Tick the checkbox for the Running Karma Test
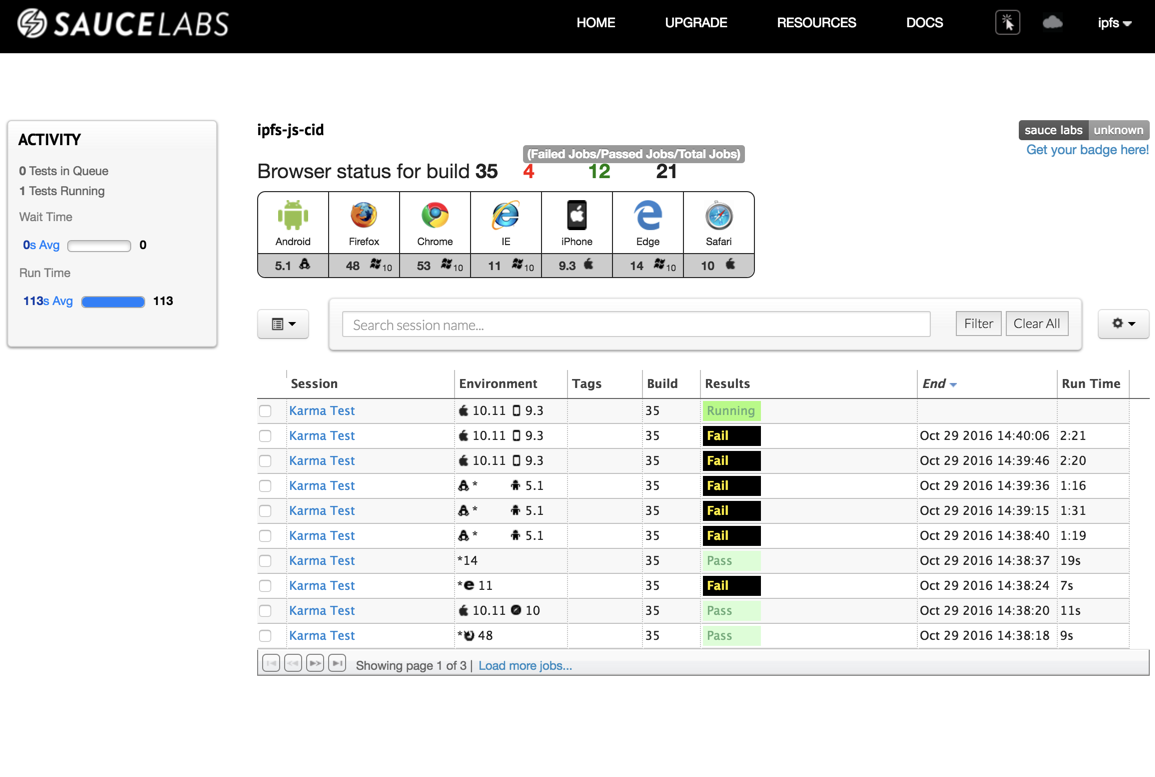Viewport: 1155px width, 777px height. click(265, 411)
